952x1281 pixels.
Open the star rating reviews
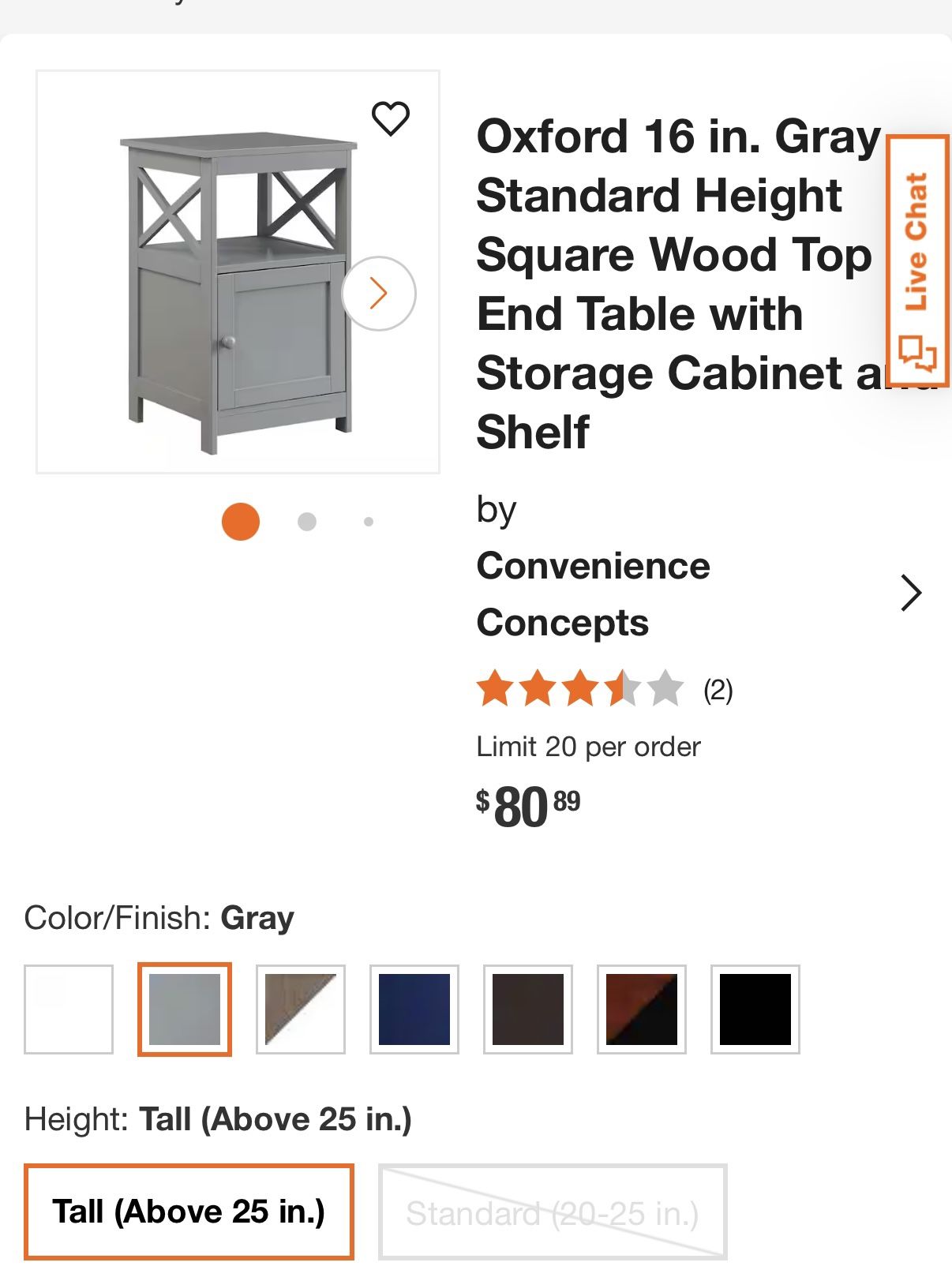click(579, 689)
